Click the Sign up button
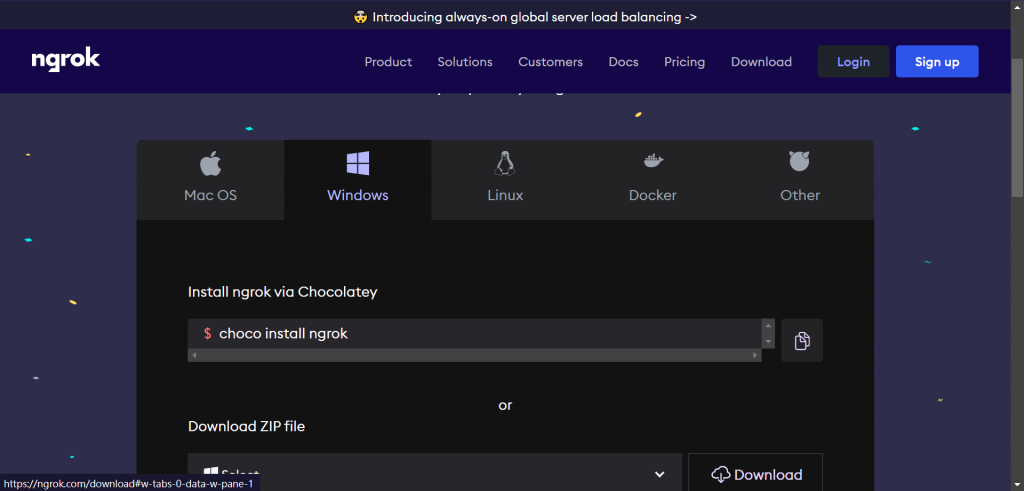 point(937,62)
